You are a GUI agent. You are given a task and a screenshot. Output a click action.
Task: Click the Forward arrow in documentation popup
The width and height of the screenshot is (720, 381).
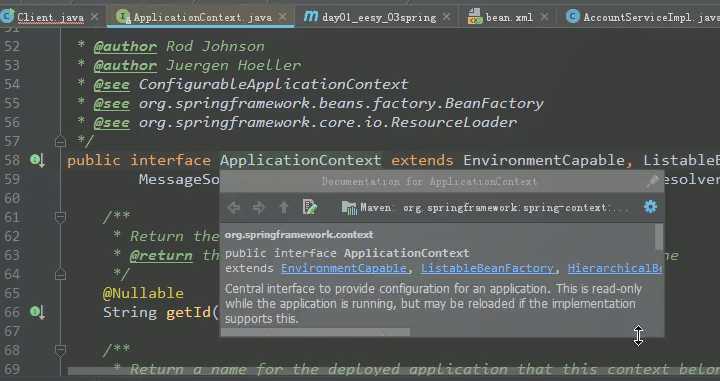(x=259, y=208)
